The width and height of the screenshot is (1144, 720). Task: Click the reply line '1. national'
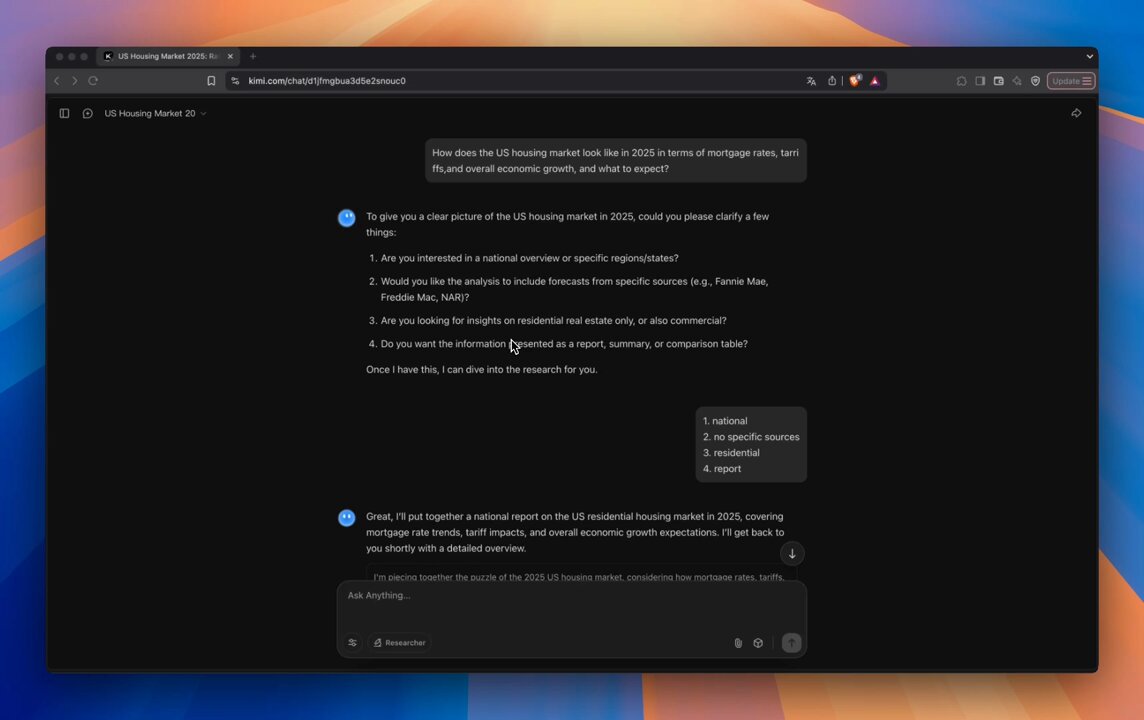725,421
